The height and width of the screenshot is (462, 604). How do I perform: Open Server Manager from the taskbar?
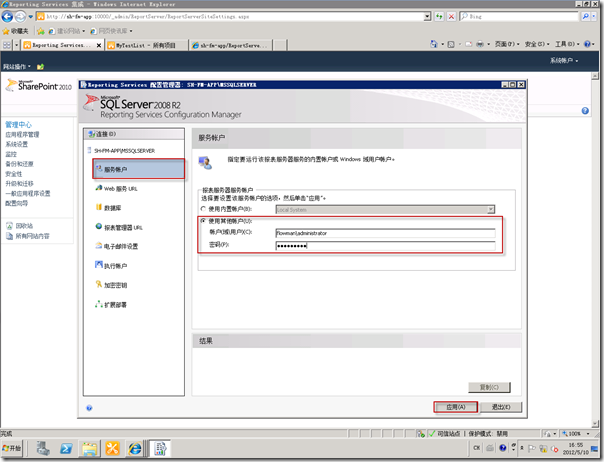coord(43,449)
